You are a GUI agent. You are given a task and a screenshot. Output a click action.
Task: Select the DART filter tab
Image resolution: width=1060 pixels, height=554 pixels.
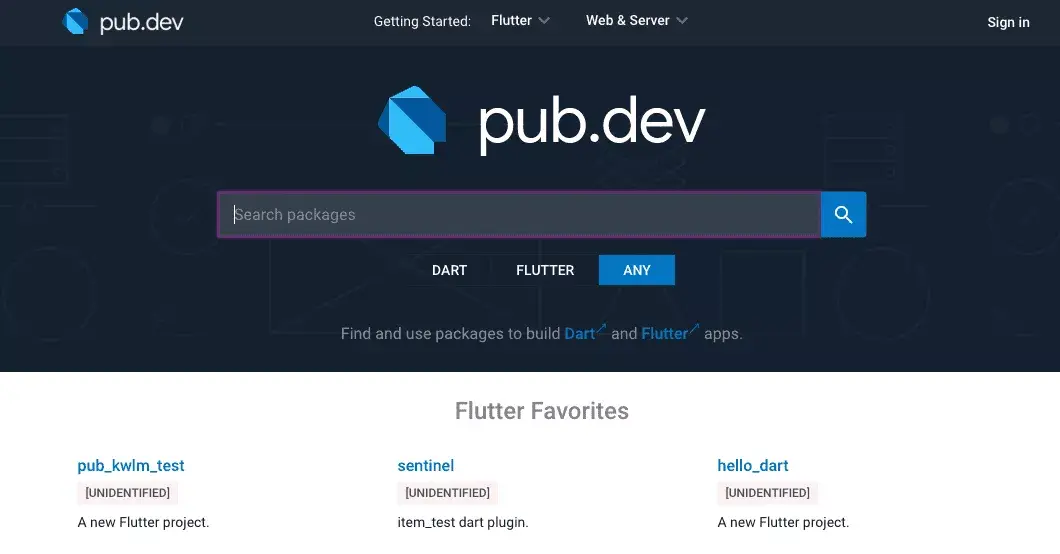[x=450, y=270]
